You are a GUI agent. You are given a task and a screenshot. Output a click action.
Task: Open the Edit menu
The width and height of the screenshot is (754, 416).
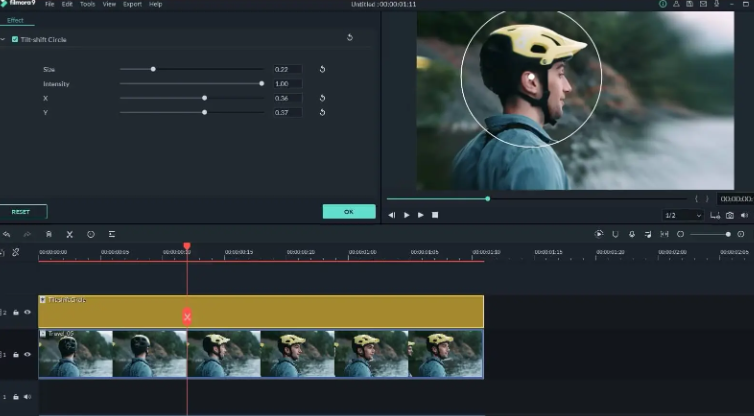tap(67, 4)
